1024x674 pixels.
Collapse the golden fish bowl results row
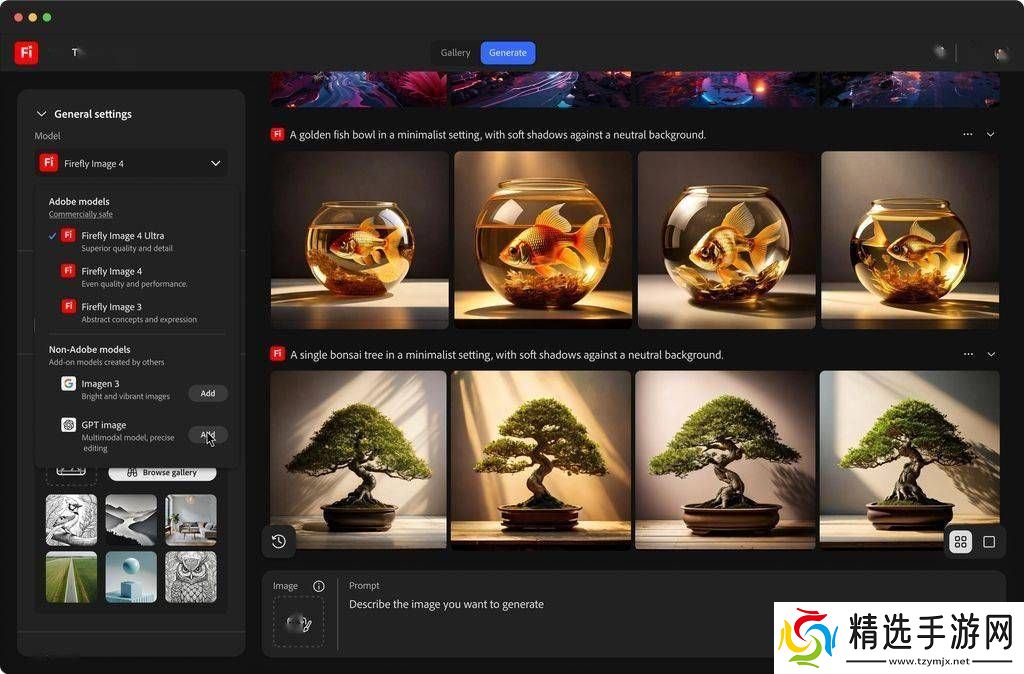[x=991, y=134]
